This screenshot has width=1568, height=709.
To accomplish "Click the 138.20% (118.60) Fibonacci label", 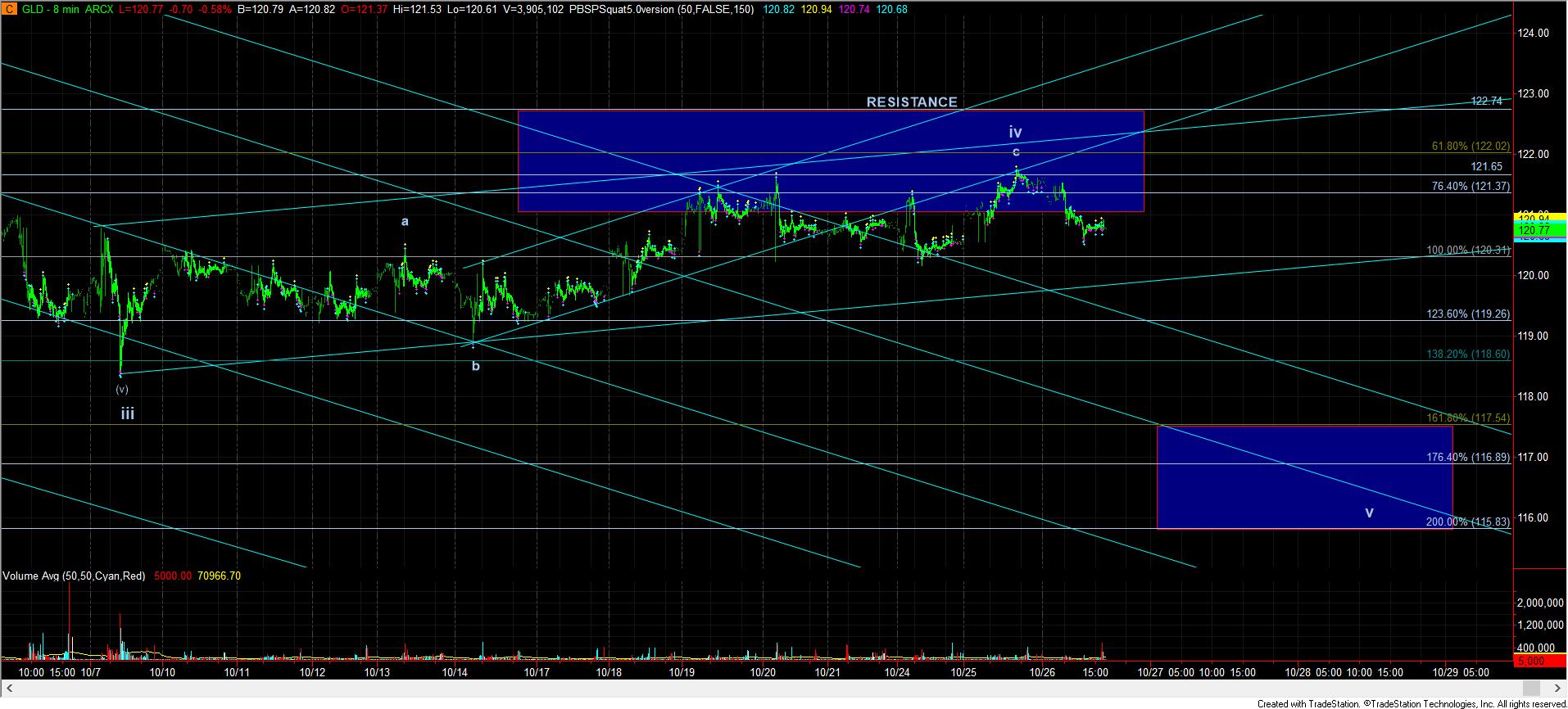I will (x=1468, y=354).
